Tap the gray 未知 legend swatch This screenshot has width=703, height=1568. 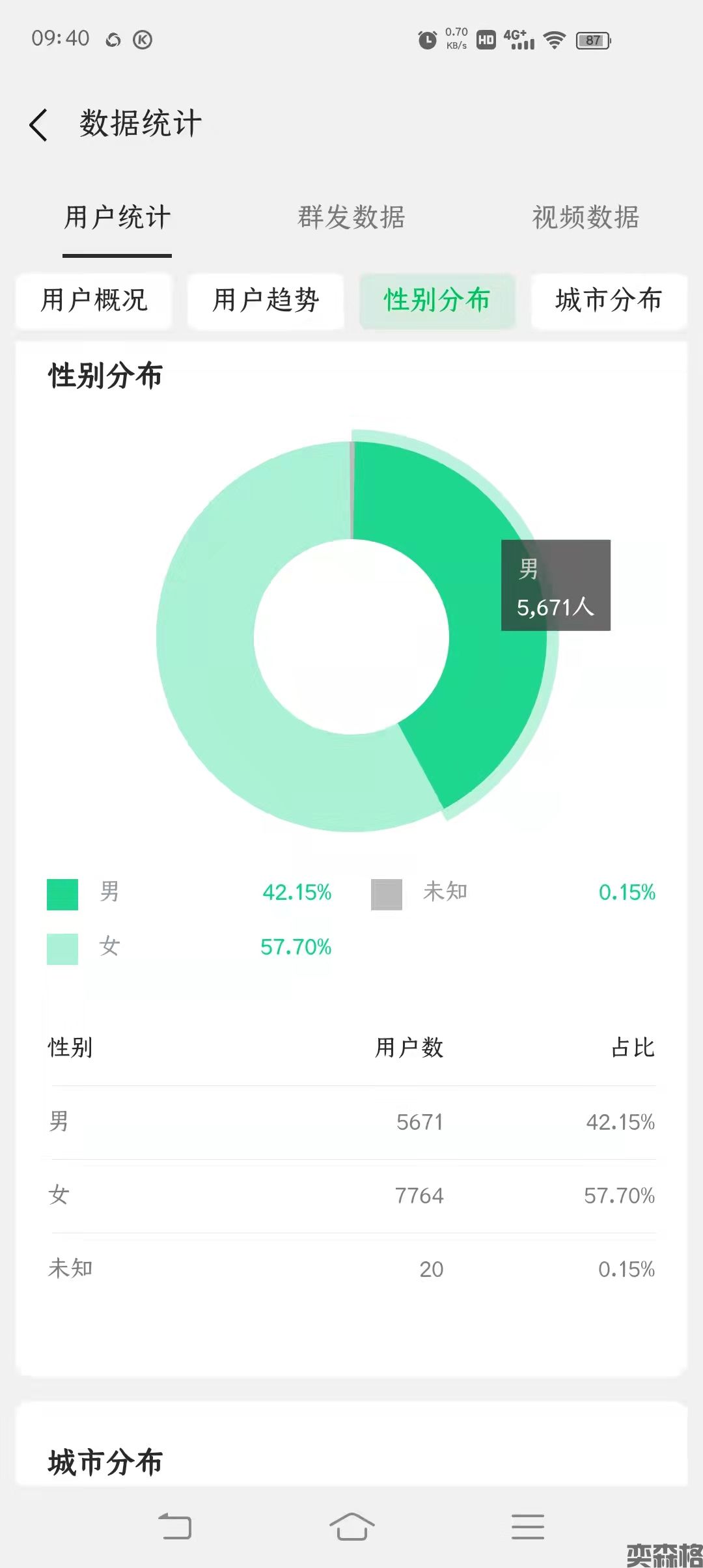[x=387, y=894]
